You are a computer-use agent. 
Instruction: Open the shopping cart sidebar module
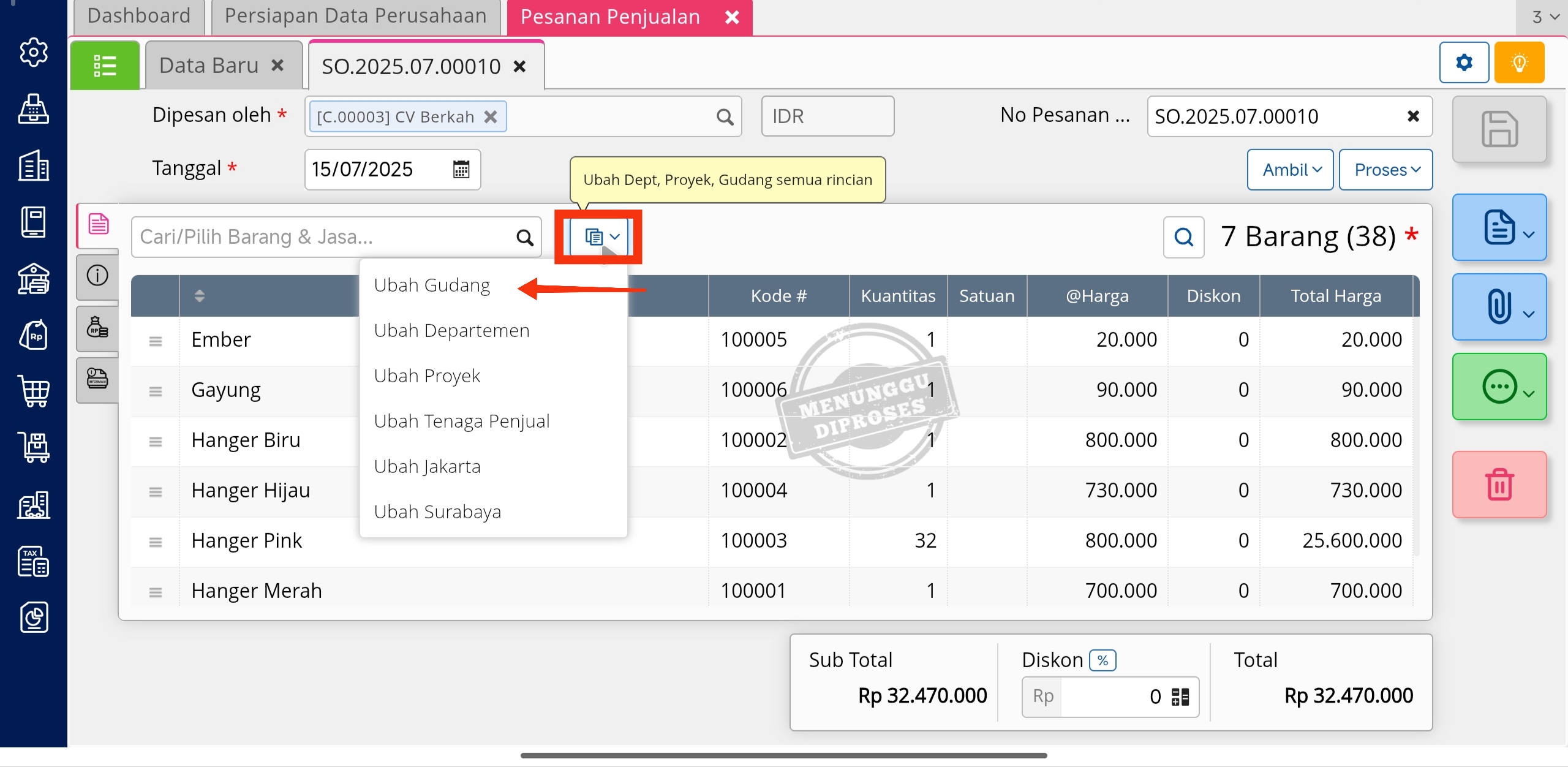pos(34,391)
